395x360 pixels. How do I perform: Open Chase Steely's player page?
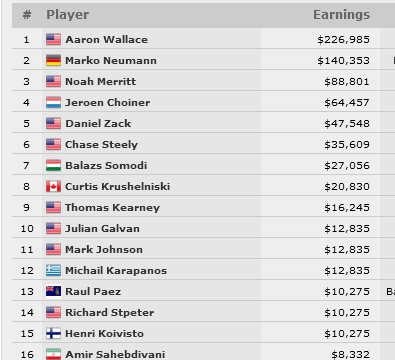pos(101,144)
